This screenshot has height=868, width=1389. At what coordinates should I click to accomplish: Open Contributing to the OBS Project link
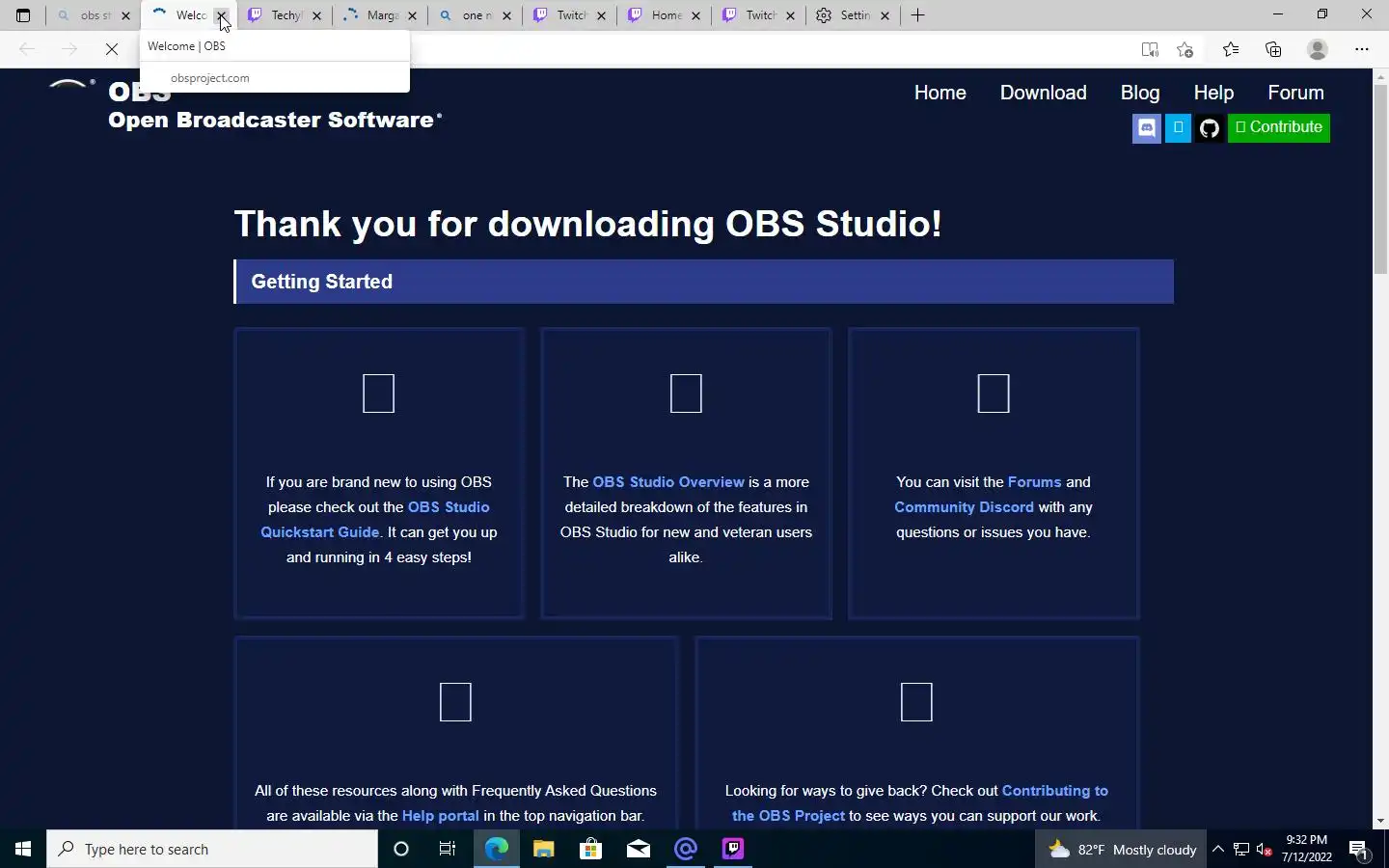[920, 803]
